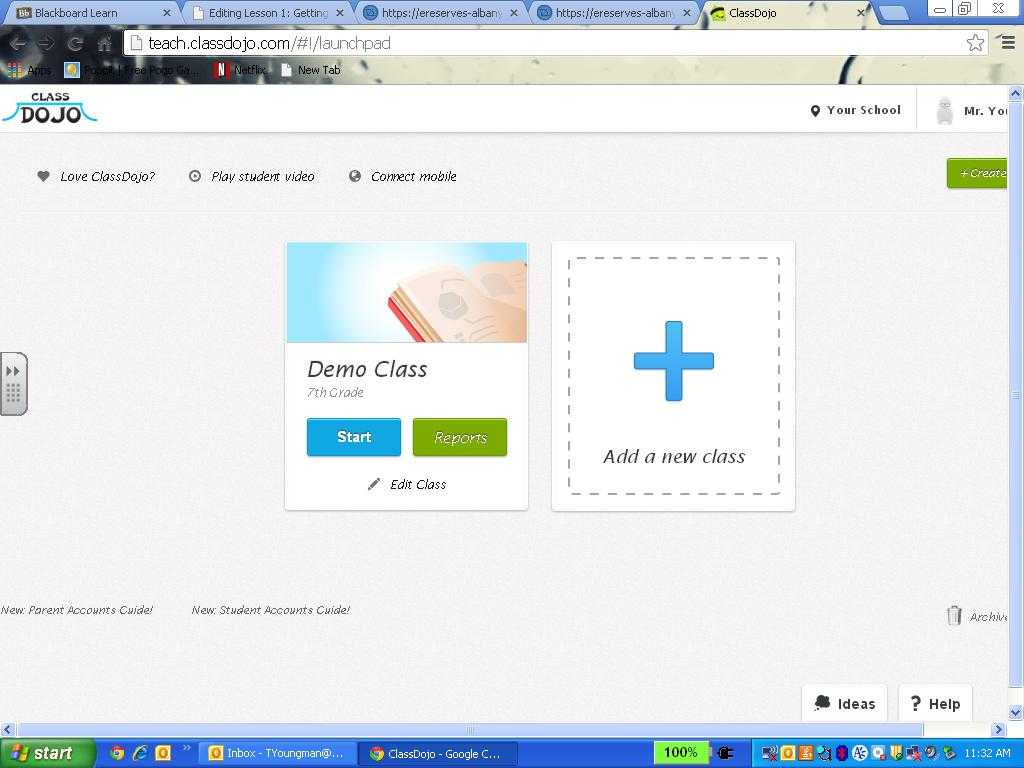
Task: Click the heart icon beside Love ClassDojo
Action: point(43,176)
